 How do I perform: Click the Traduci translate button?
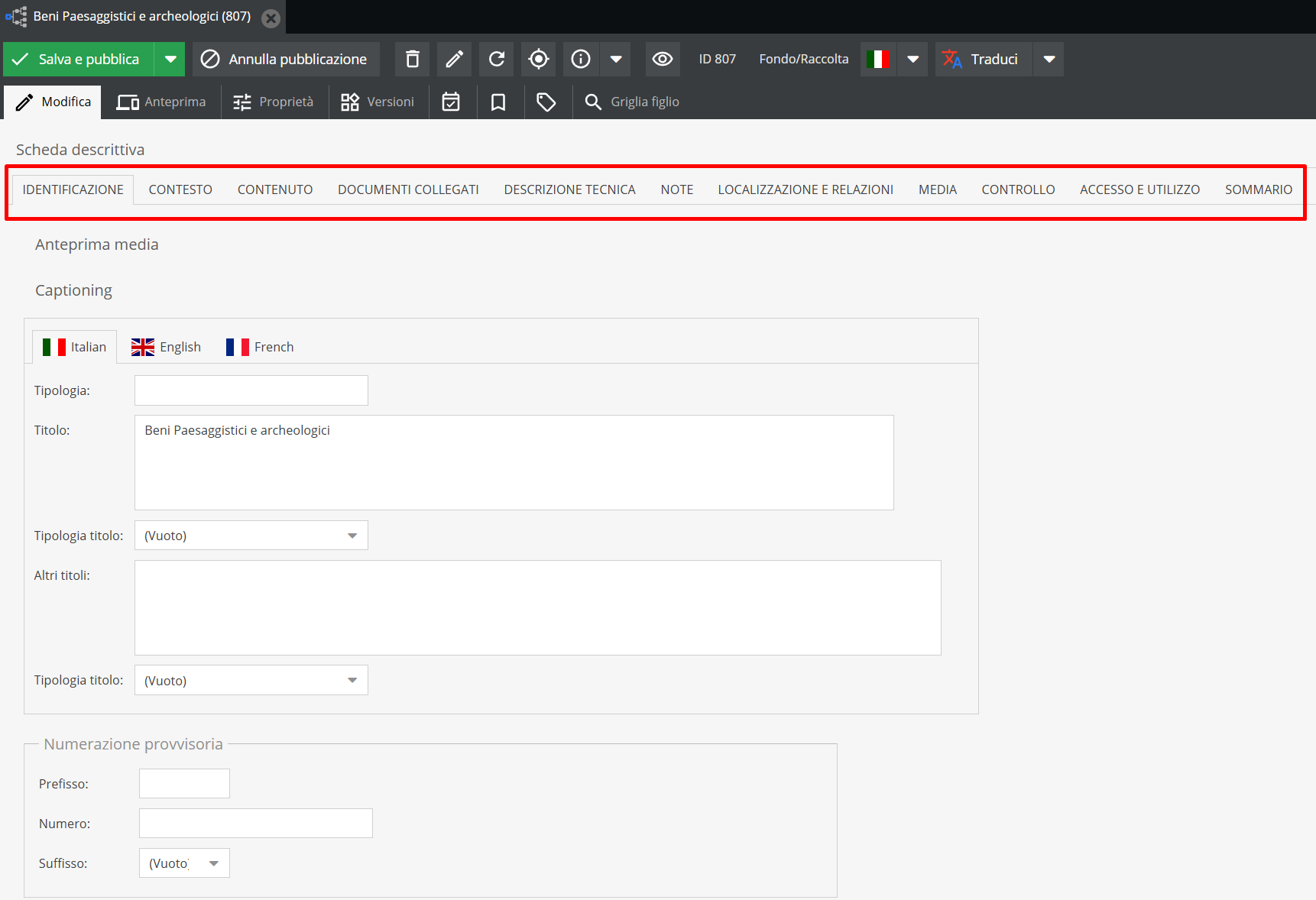point(984,59)
